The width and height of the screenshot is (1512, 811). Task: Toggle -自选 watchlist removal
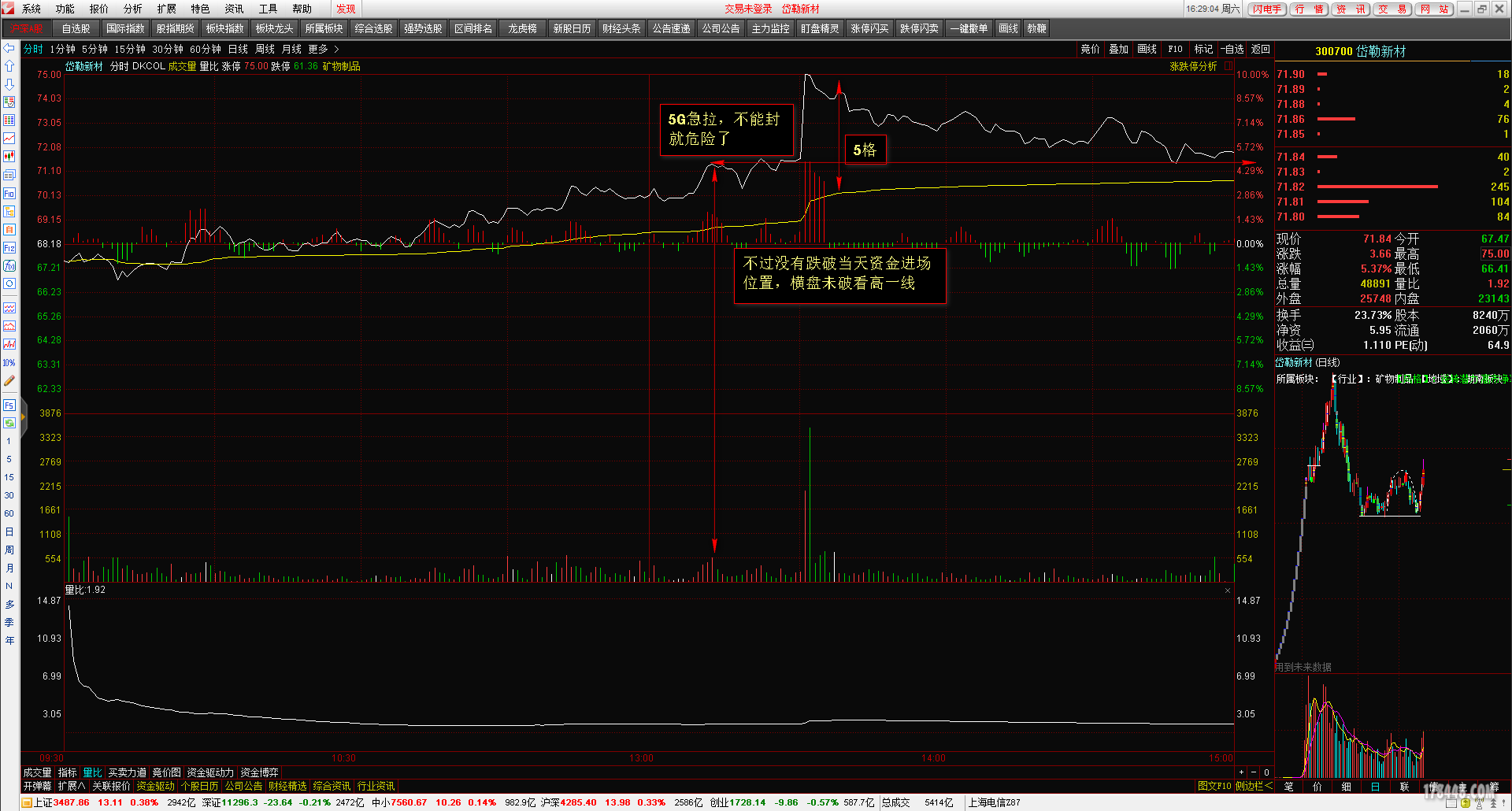click(x=1232, y=49)
